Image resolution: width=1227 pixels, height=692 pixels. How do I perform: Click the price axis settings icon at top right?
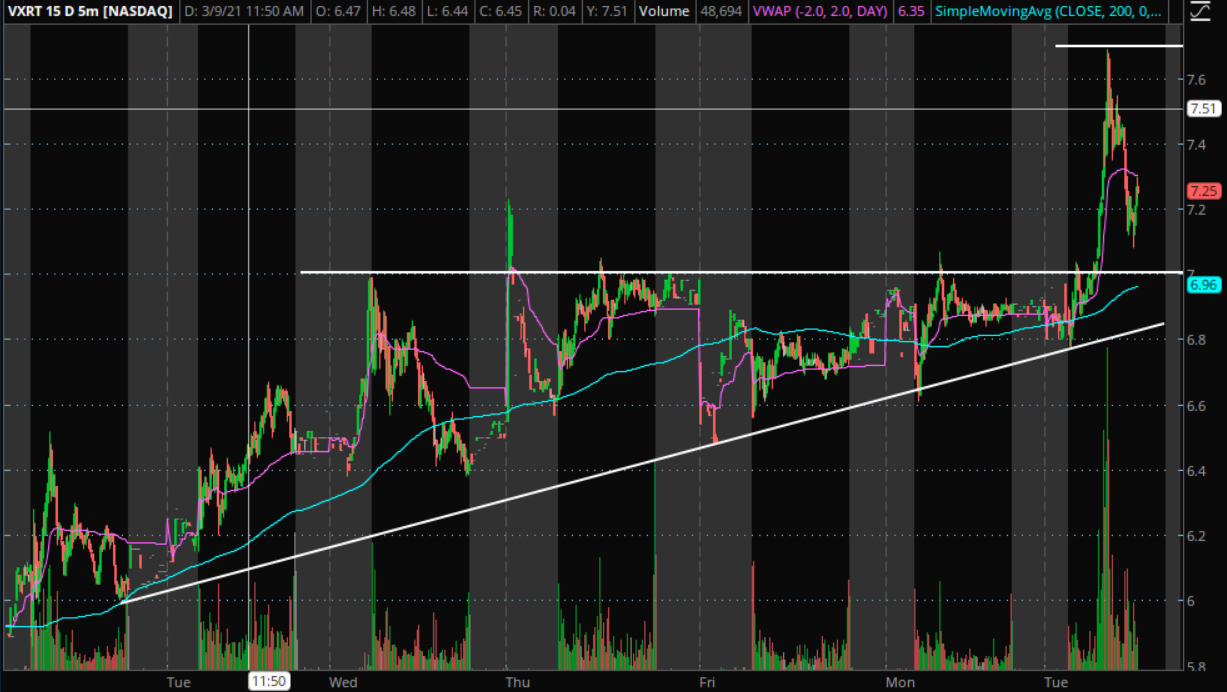click(1199, 12)
